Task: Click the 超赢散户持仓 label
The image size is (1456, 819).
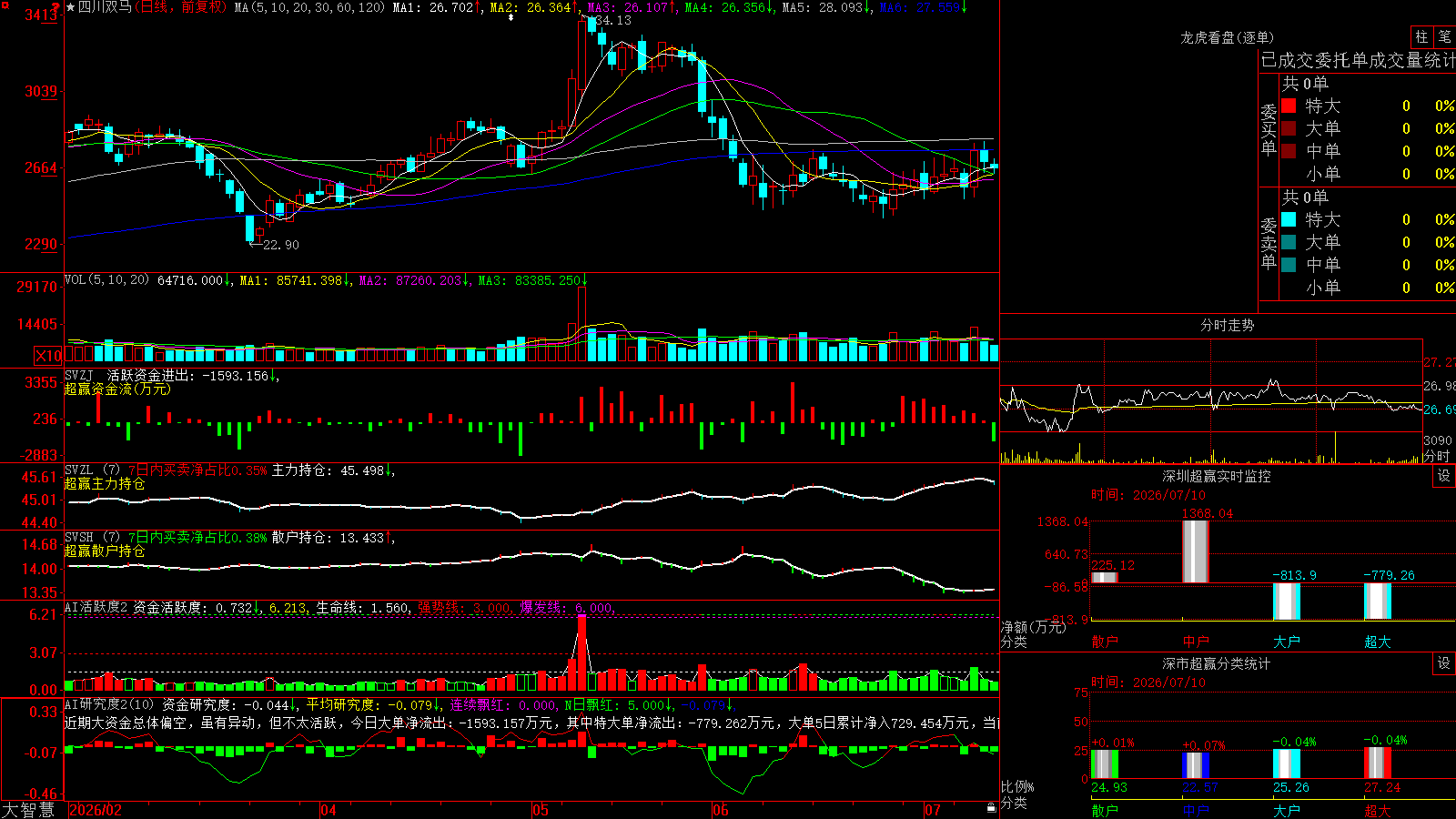Action: click(105, 551)
